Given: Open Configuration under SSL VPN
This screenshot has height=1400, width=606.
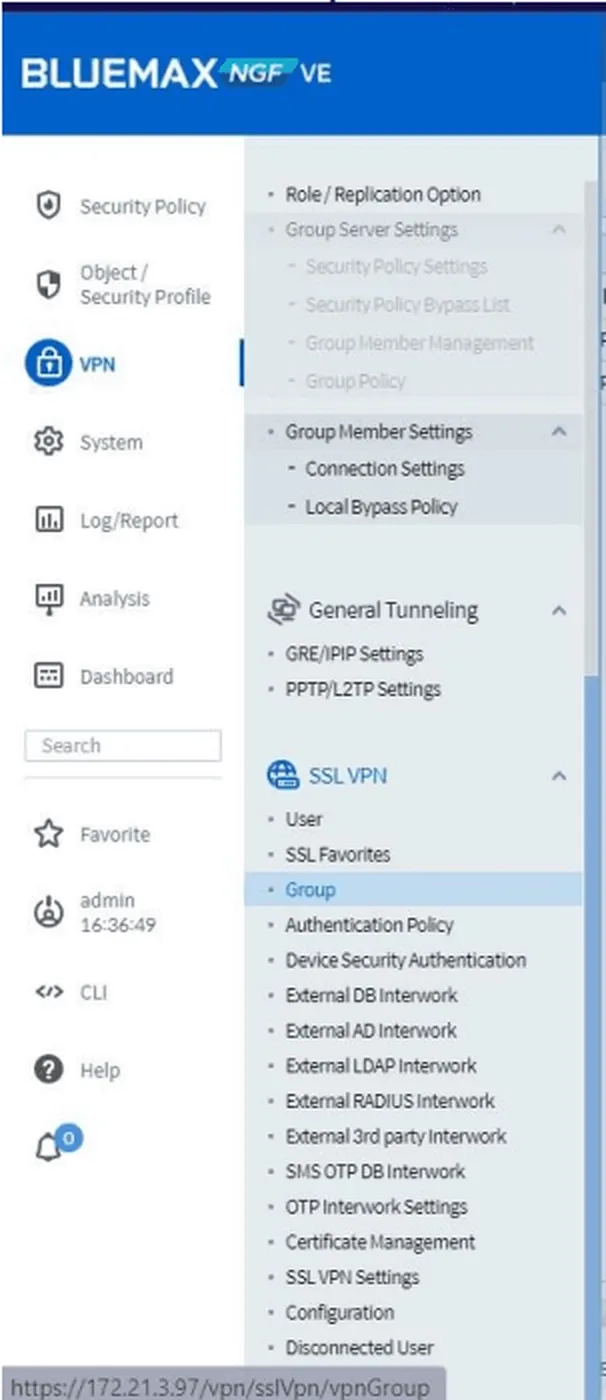Looking at the screenshot, I should [340, 1313].
